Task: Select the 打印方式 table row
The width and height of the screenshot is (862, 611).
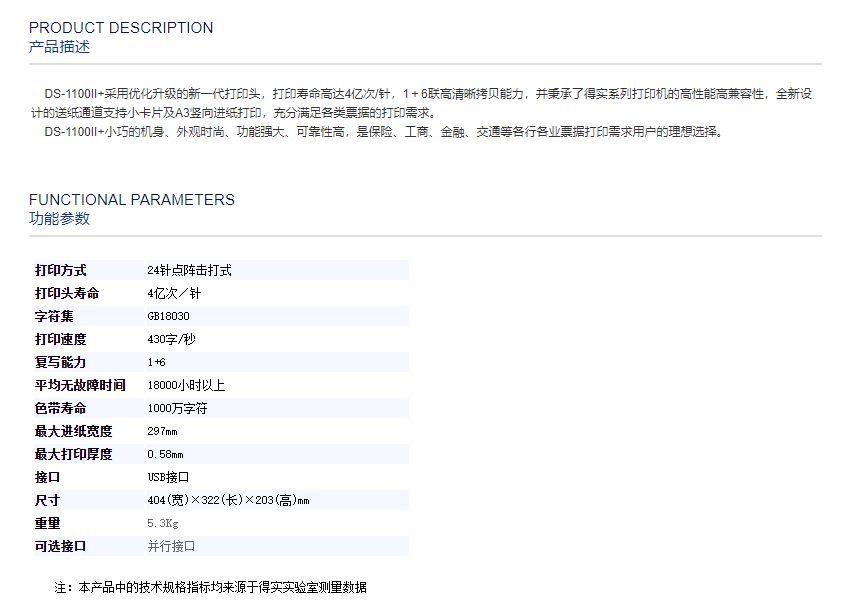Action: [200, 269]
